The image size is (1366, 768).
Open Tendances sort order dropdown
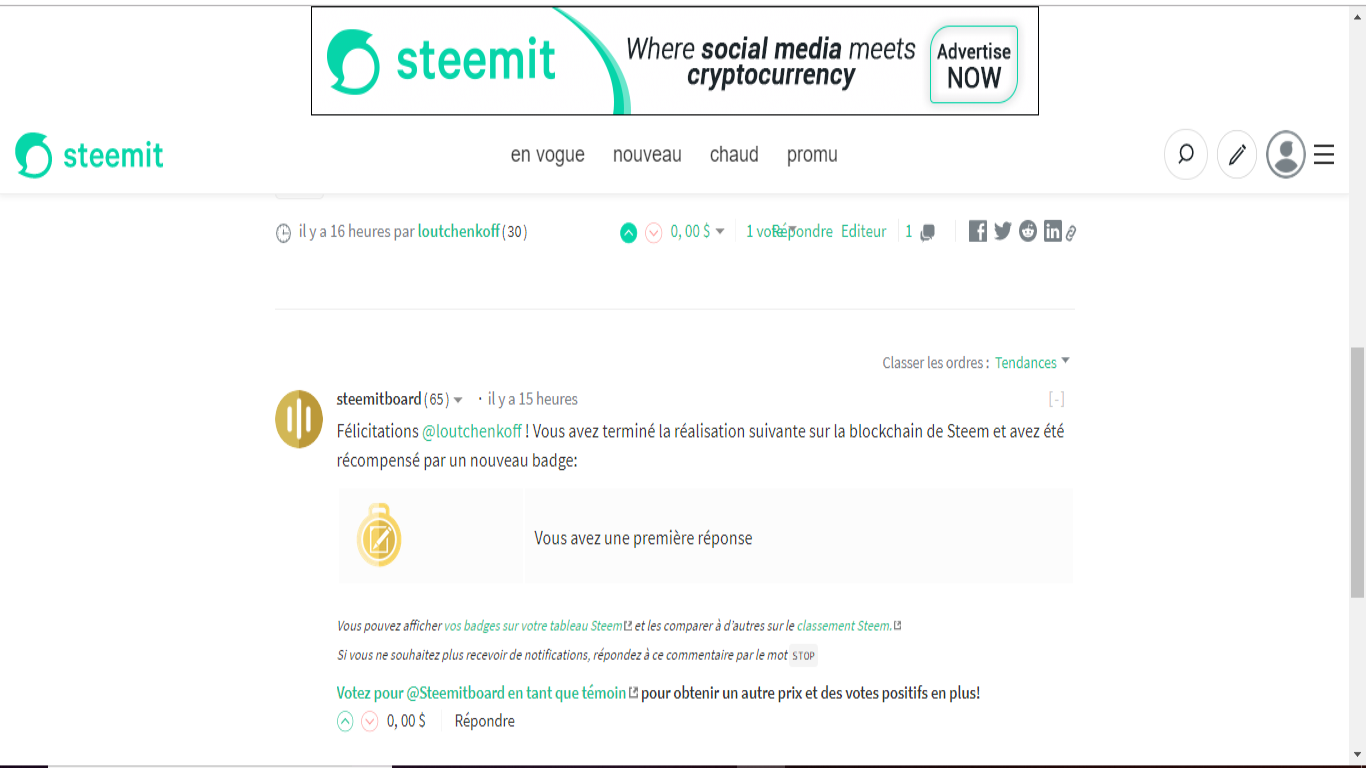[x=1032, y=362]
